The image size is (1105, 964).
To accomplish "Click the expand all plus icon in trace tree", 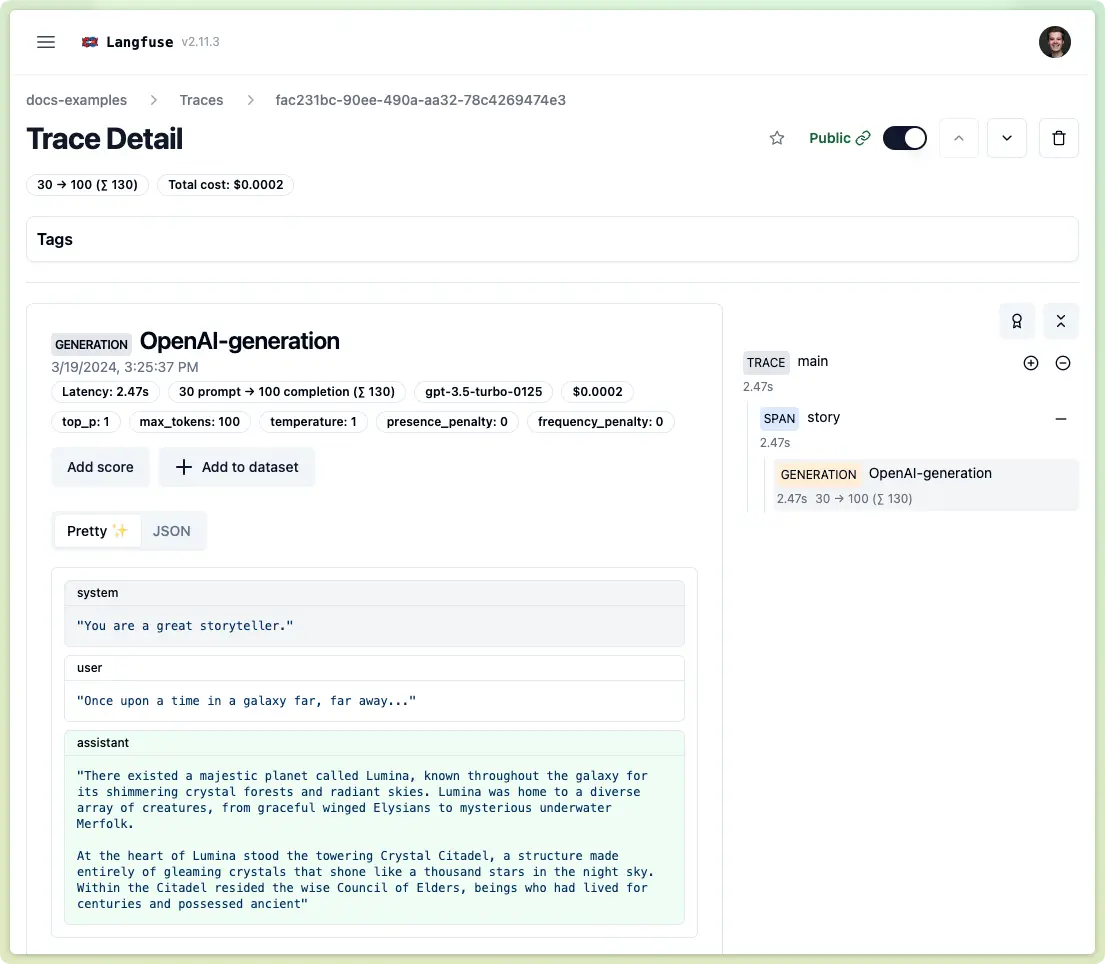I will (1030, 362).
